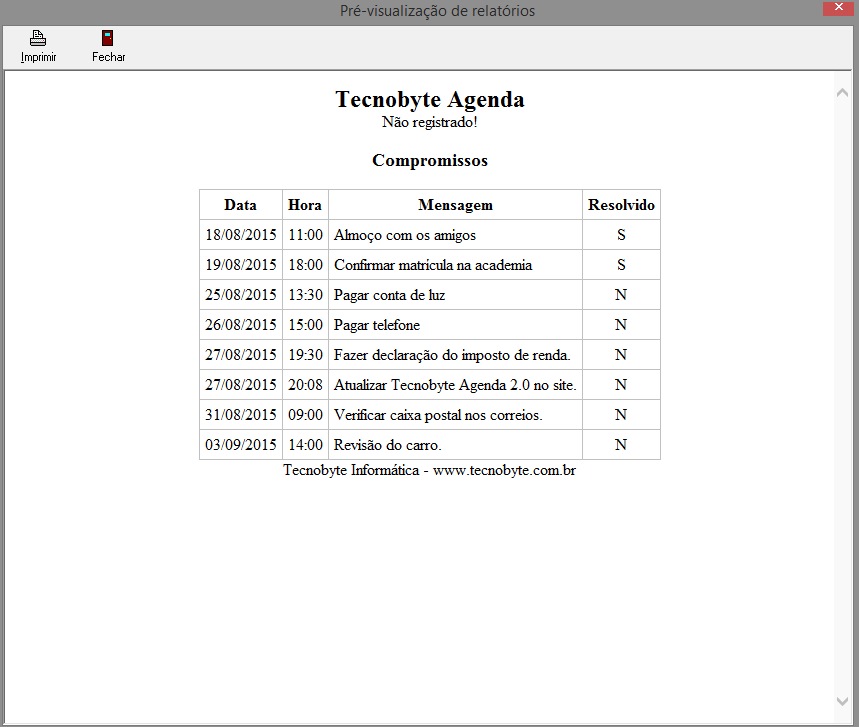
Task: Click the 'Pagar telefone' message cell
Action: click(x=377, y=325)
